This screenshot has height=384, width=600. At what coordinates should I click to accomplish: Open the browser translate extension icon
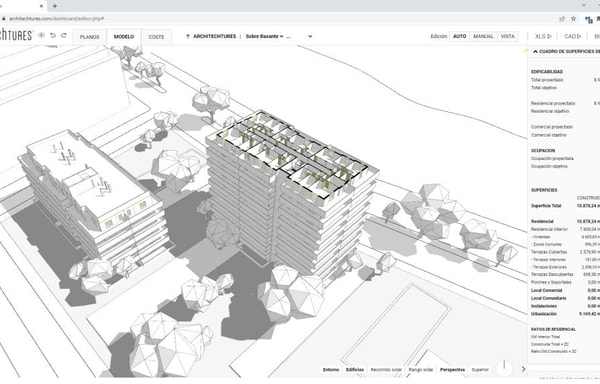coord(589,19)
